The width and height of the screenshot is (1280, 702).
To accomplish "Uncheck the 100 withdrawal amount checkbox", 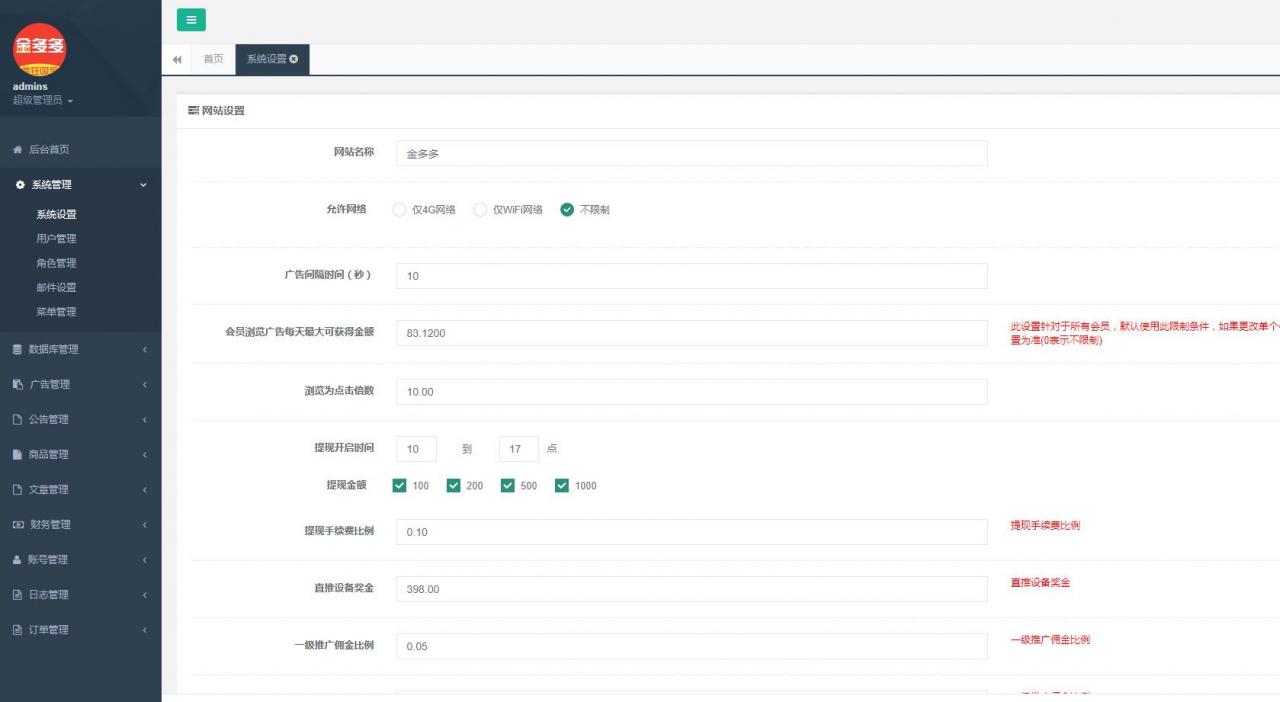I will click(400, 486).
